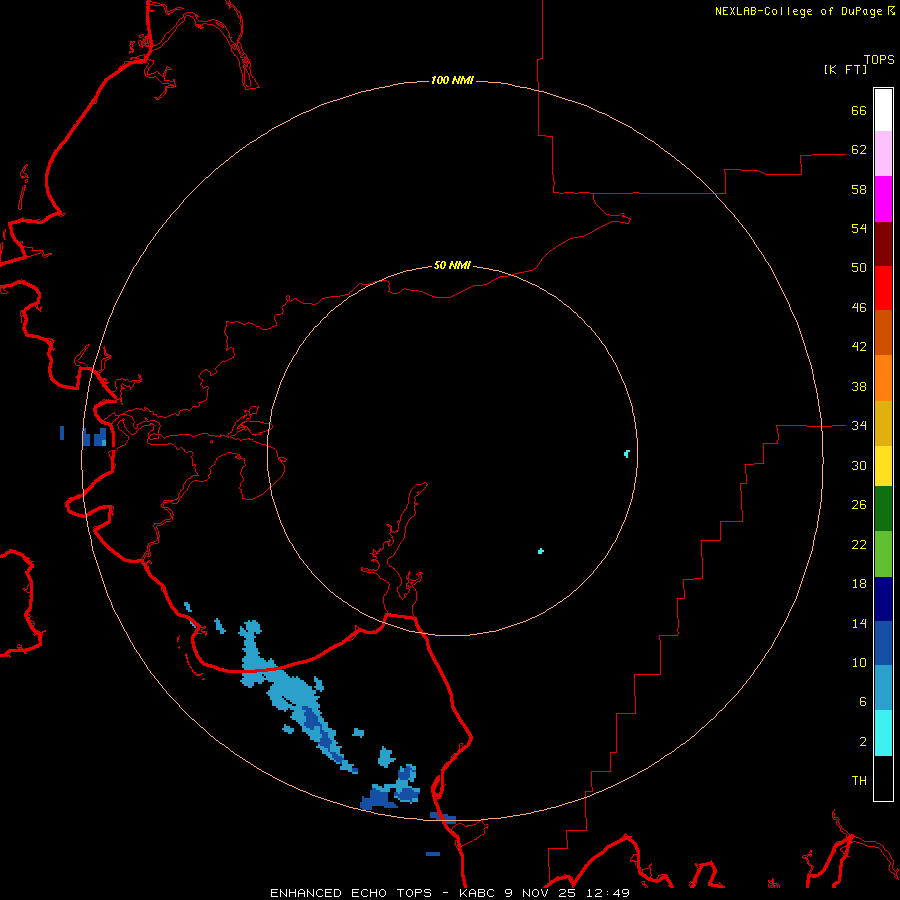Screen dimensions: 900x900
Task: Click the light pink legend swatch
Action: tap(883, 154)
